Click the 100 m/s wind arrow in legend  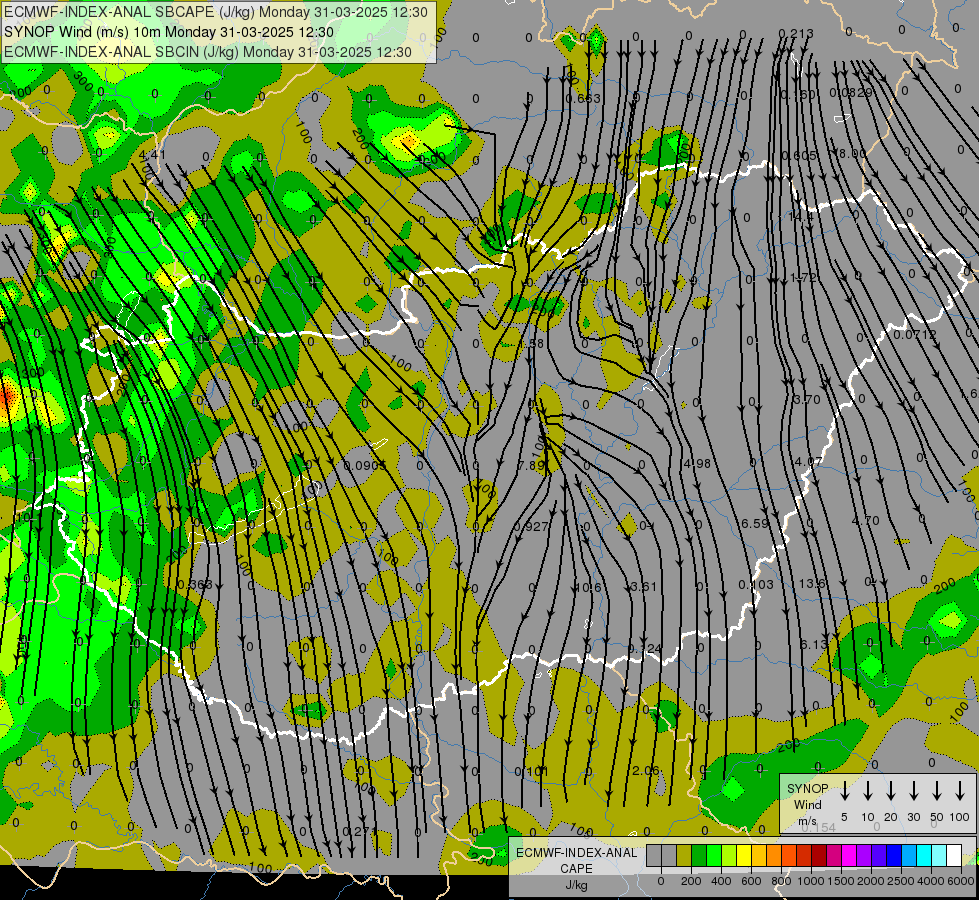tap(960, 791)
